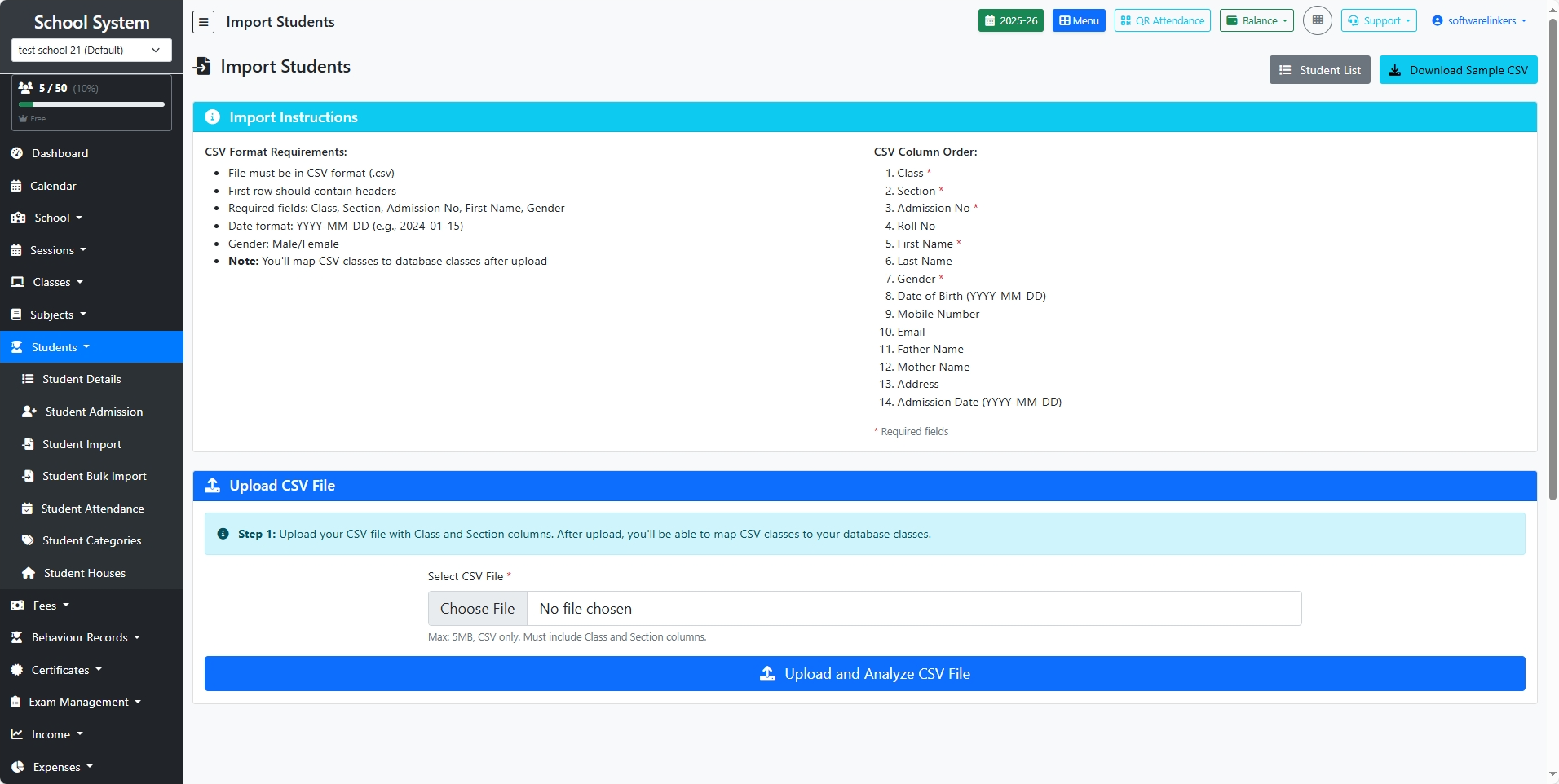The height and width of the screenshot is (784, 1559).
Task: Click Download Sample CSV button
Action: coord(1458,70)
